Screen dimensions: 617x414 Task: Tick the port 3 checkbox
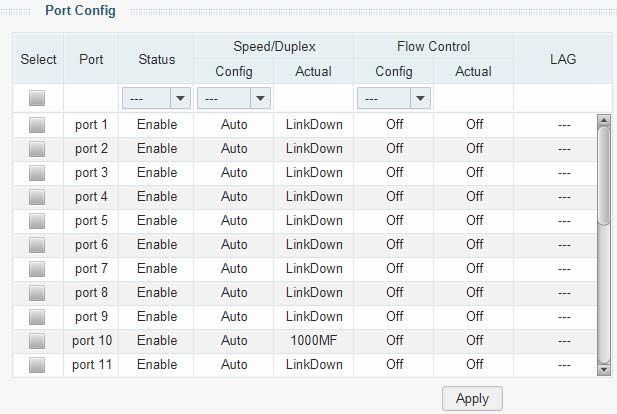(37, 173)
